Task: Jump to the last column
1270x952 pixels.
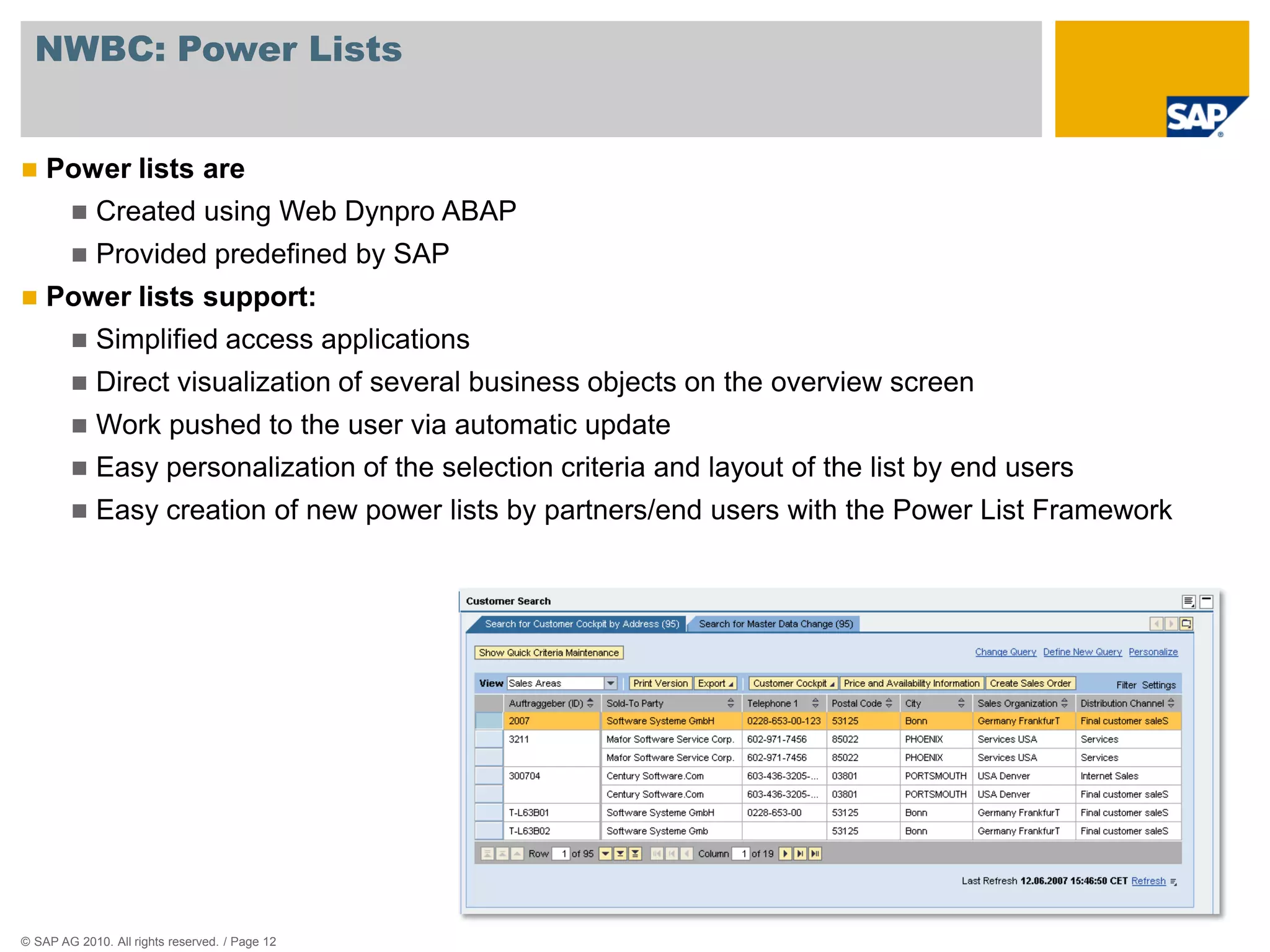Action: tap(815, 854)
